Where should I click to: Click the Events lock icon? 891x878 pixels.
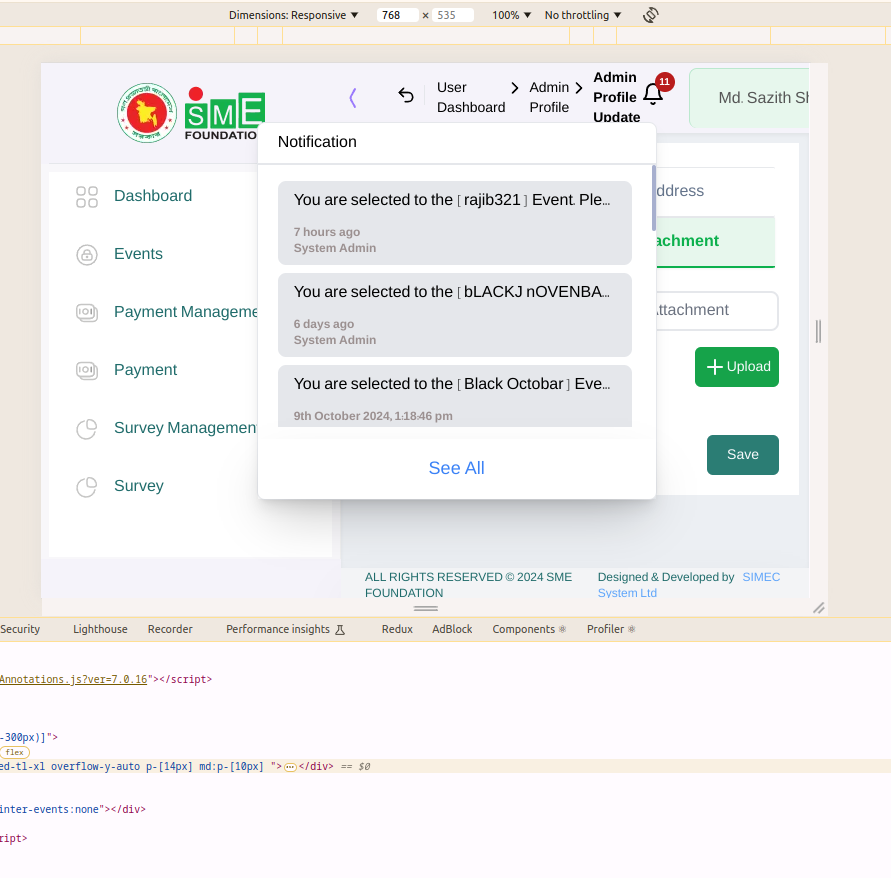(x=87, y=255)
